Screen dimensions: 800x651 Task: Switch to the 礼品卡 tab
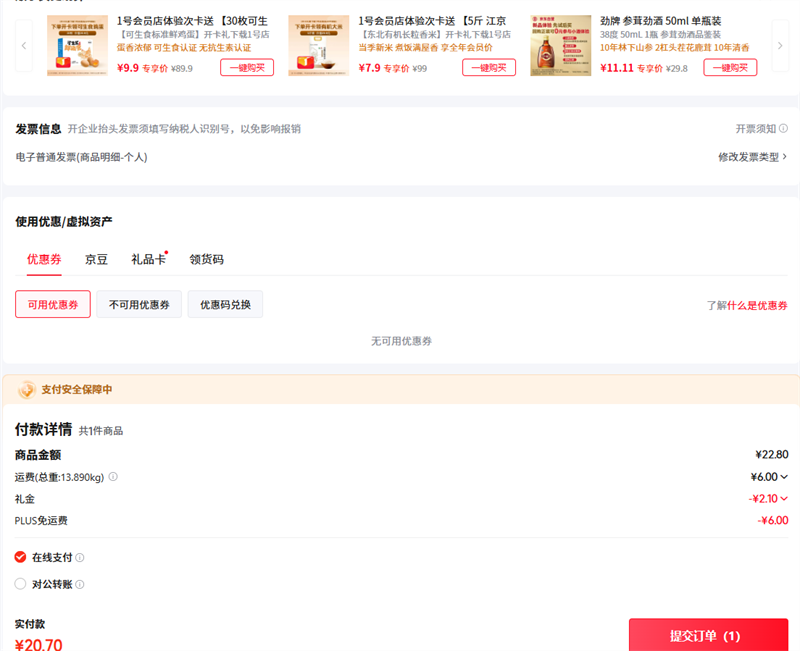point(148,259)
